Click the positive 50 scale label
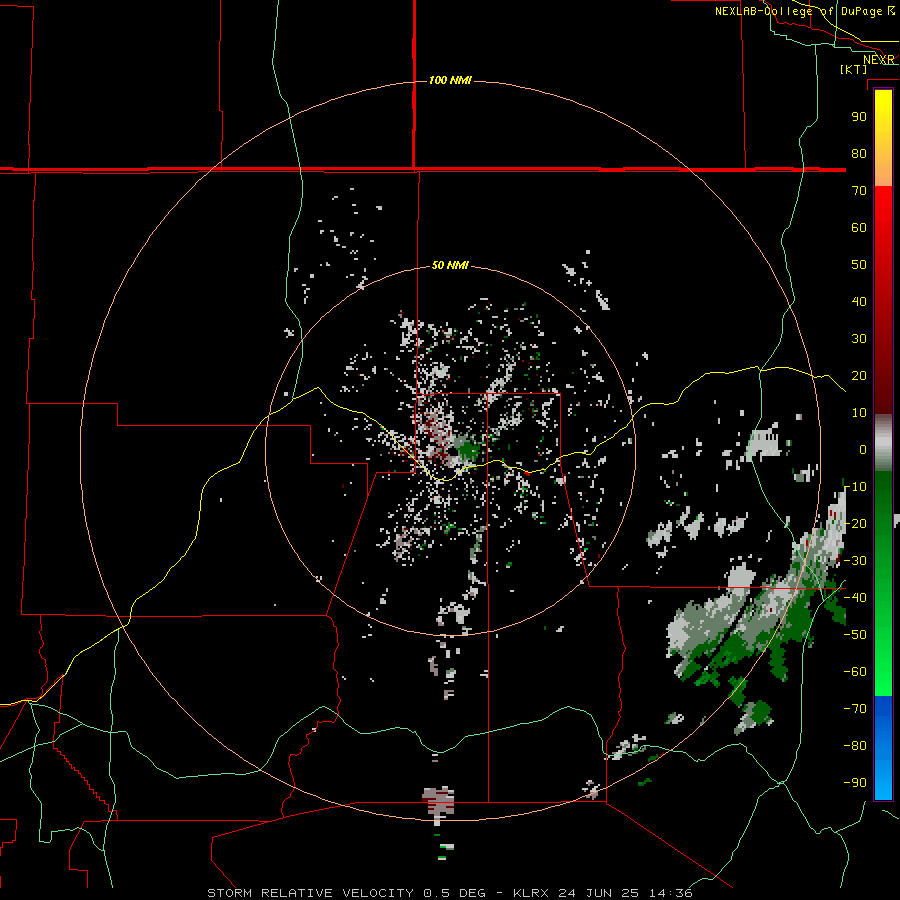900x900 pixels. pos(859,265)
